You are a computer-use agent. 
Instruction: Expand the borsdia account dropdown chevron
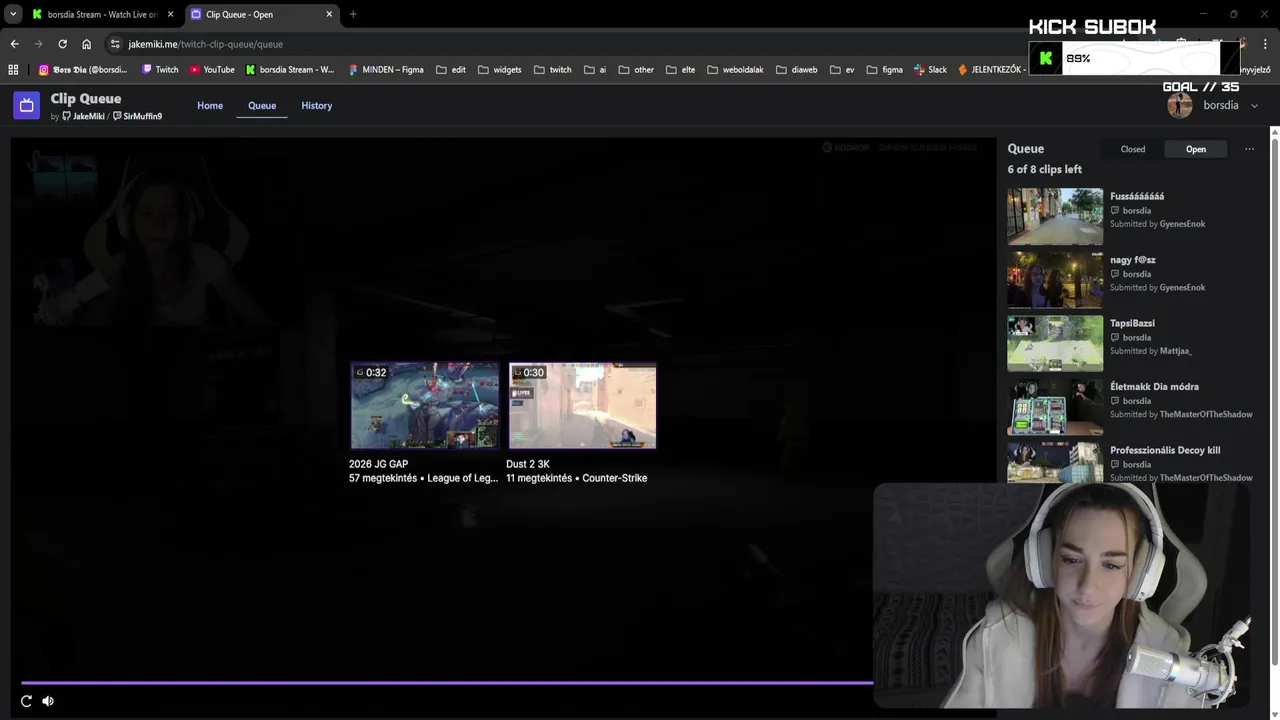[x=1254, y=106]
